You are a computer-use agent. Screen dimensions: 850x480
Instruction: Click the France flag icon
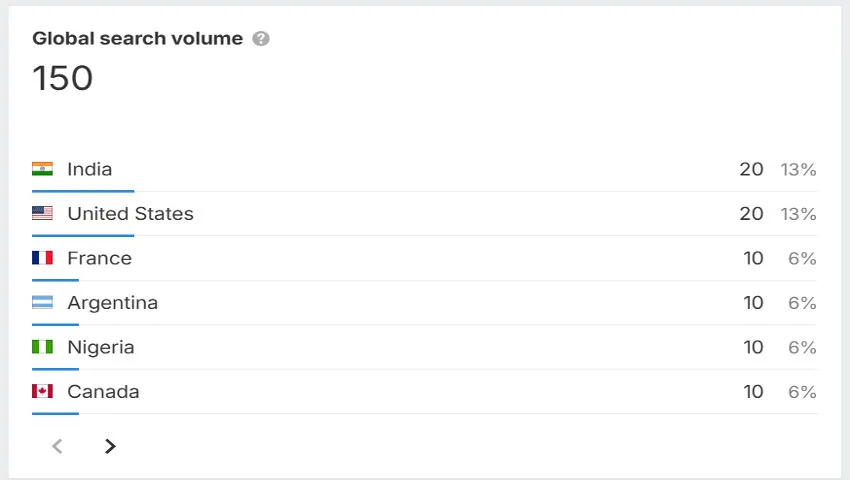[x=42, y=258]
